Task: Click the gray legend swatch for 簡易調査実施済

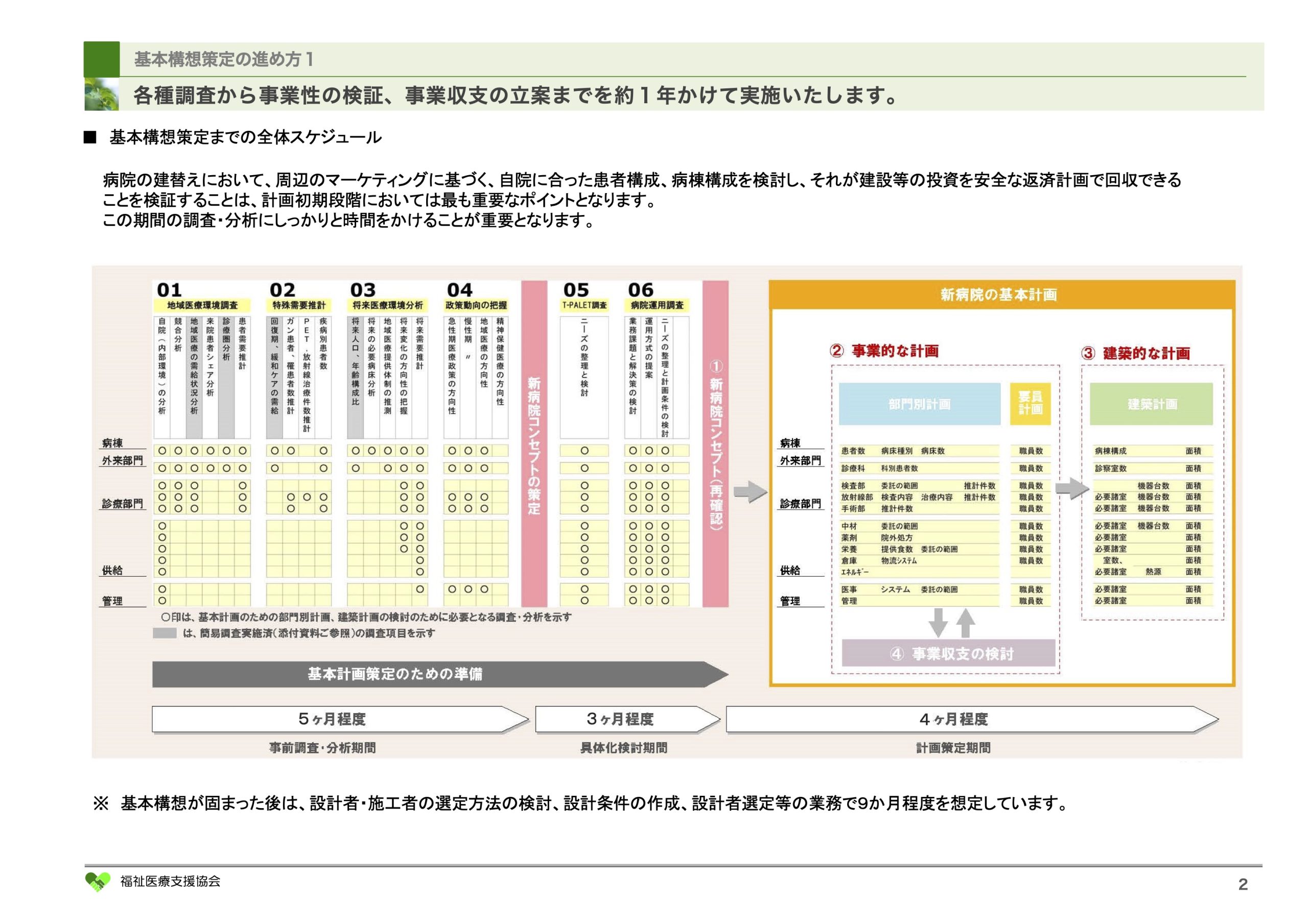Action: point(165,633)
